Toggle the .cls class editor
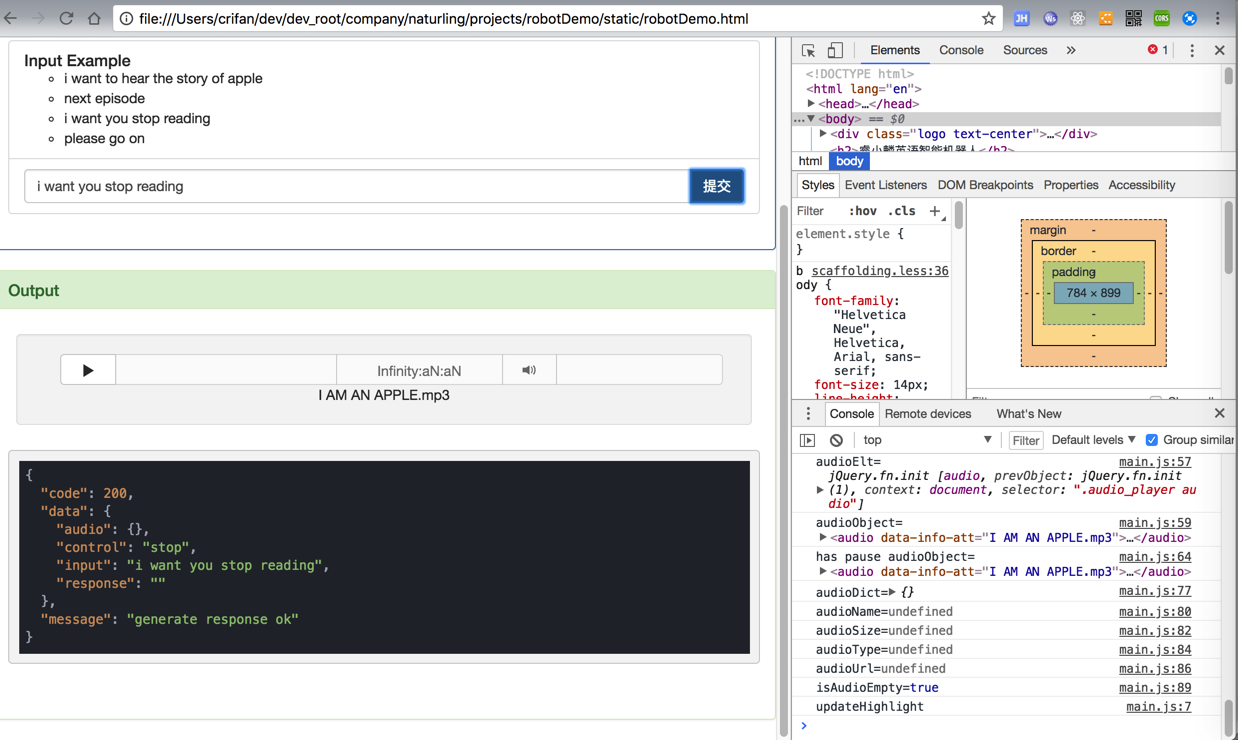The width and height of the screenshot is (1238, 741). click(902, 211)
